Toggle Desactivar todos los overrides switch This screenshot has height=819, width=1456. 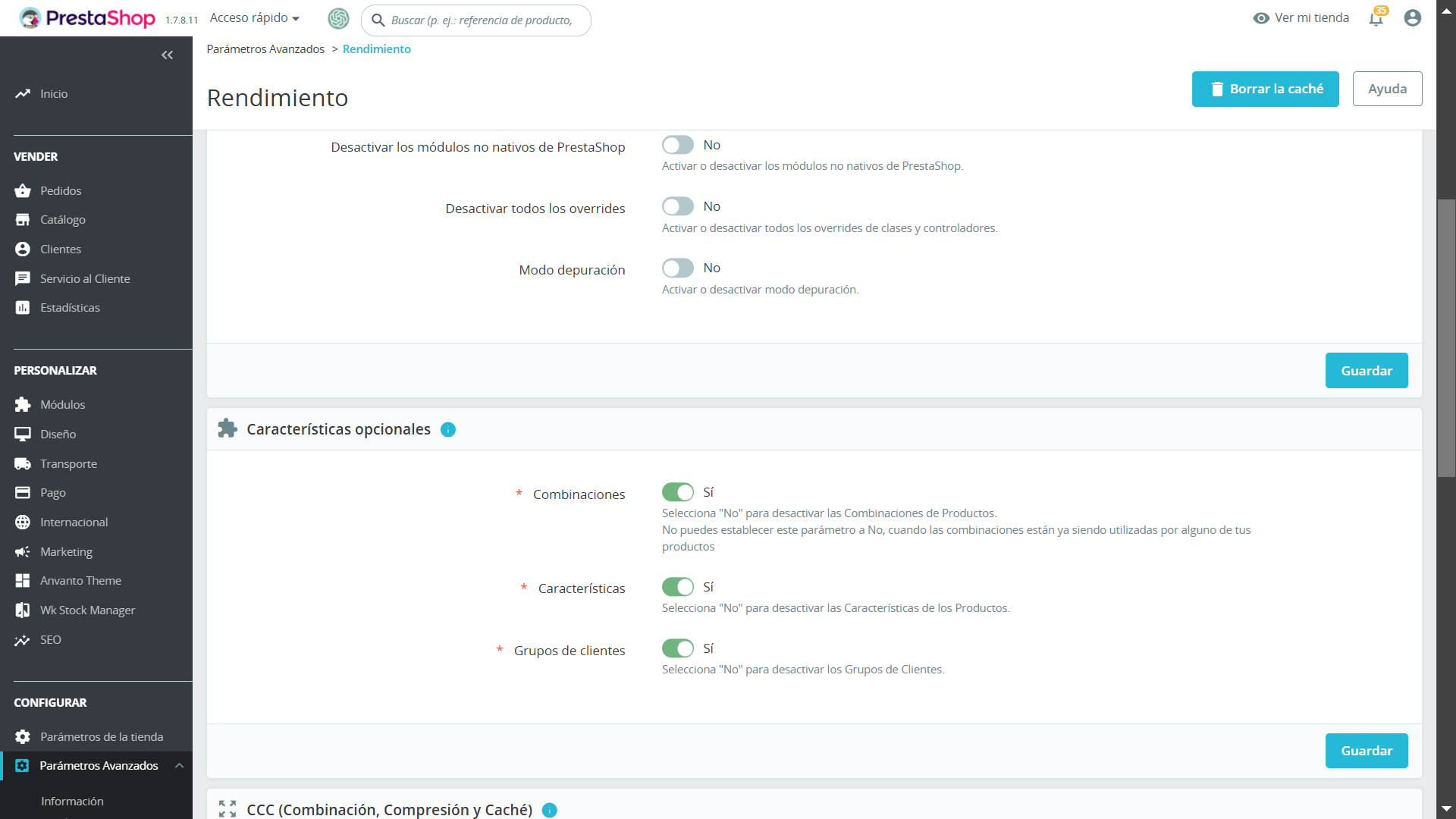pyautogui.click(x=677, y=207)
